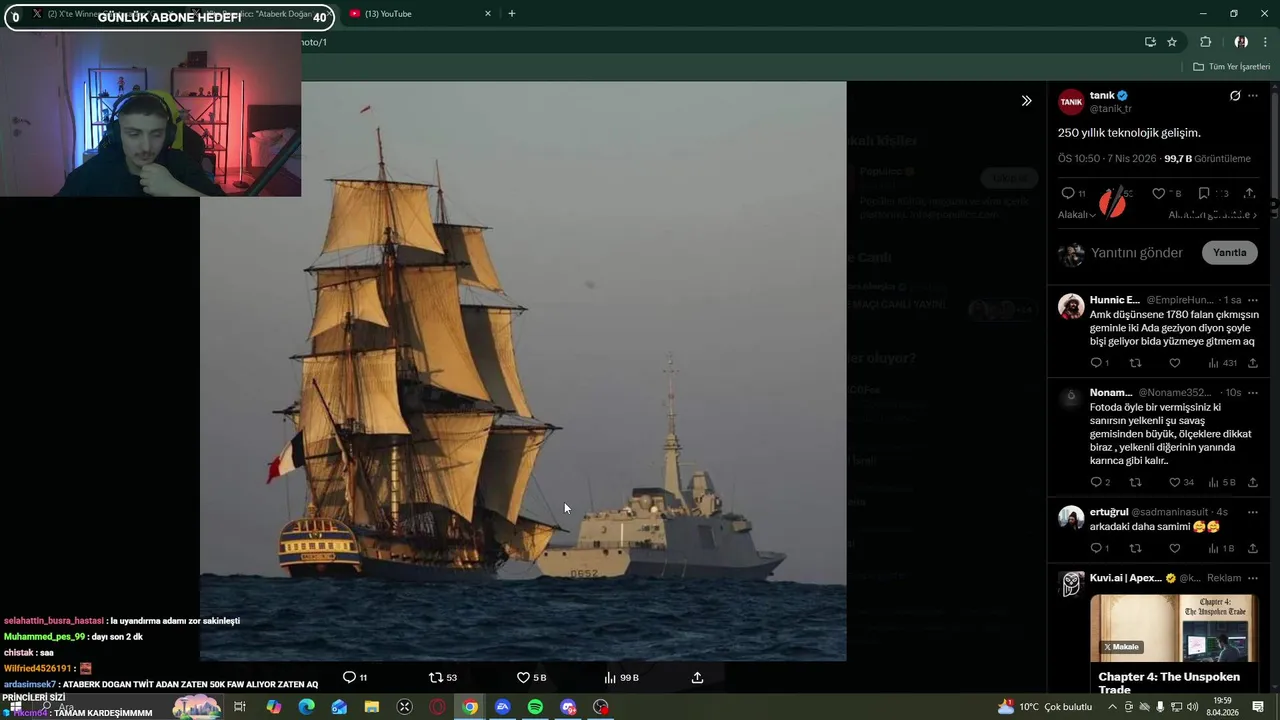This screenshot has width=1280, height=720.
Task: Click tweet timestamp ÖS 10:50 · 7 Nis 2026
Action: coord(1107,159)
